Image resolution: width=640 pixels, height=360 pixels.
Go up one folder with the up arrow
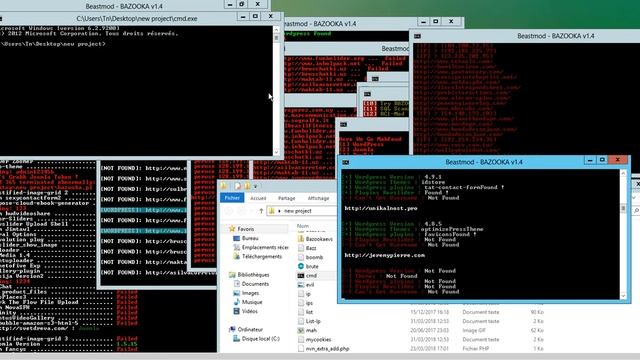(261, 211)
